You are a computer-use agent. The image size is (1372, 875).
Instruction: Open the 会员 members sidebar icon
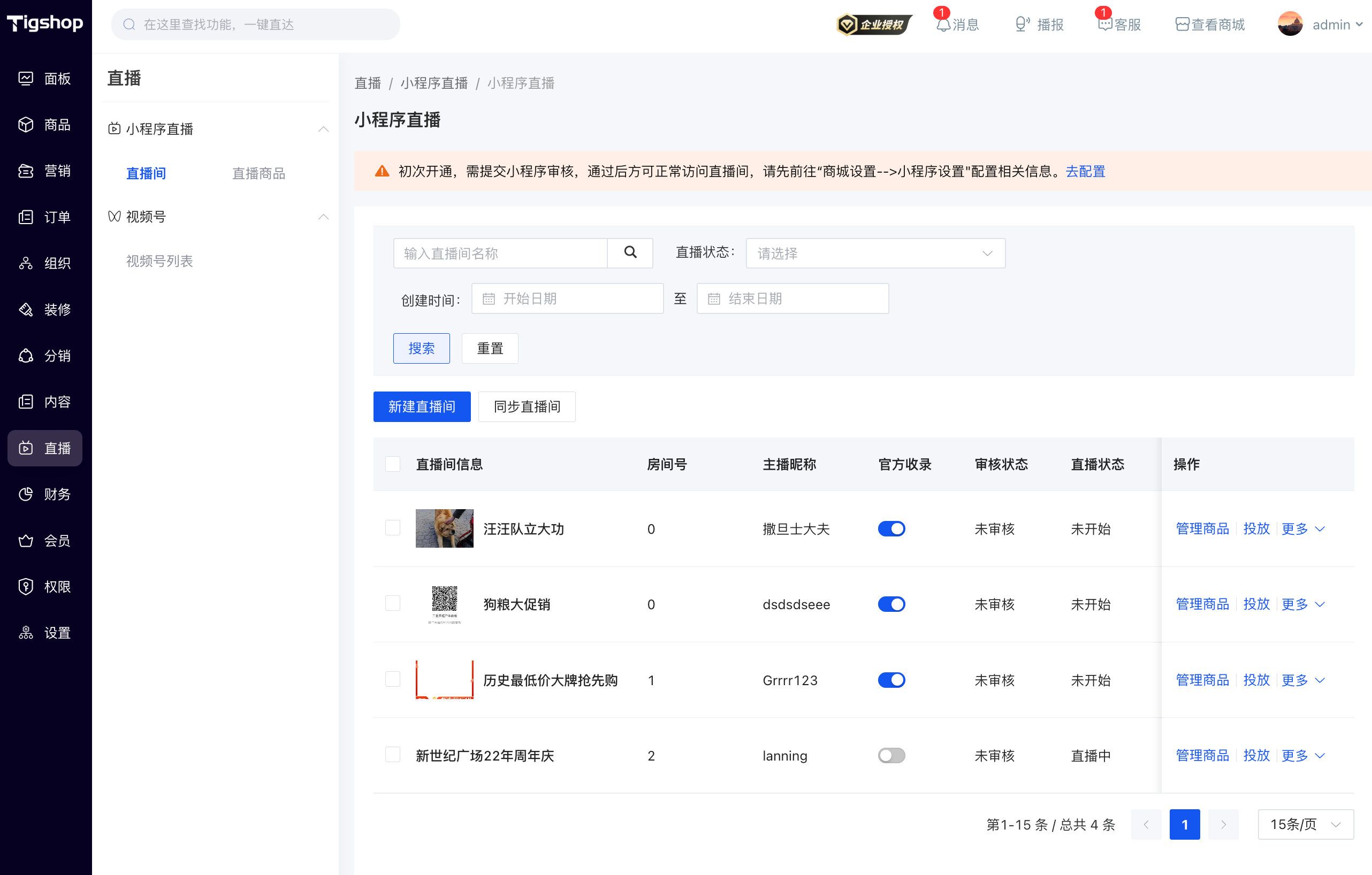[26, 541]
